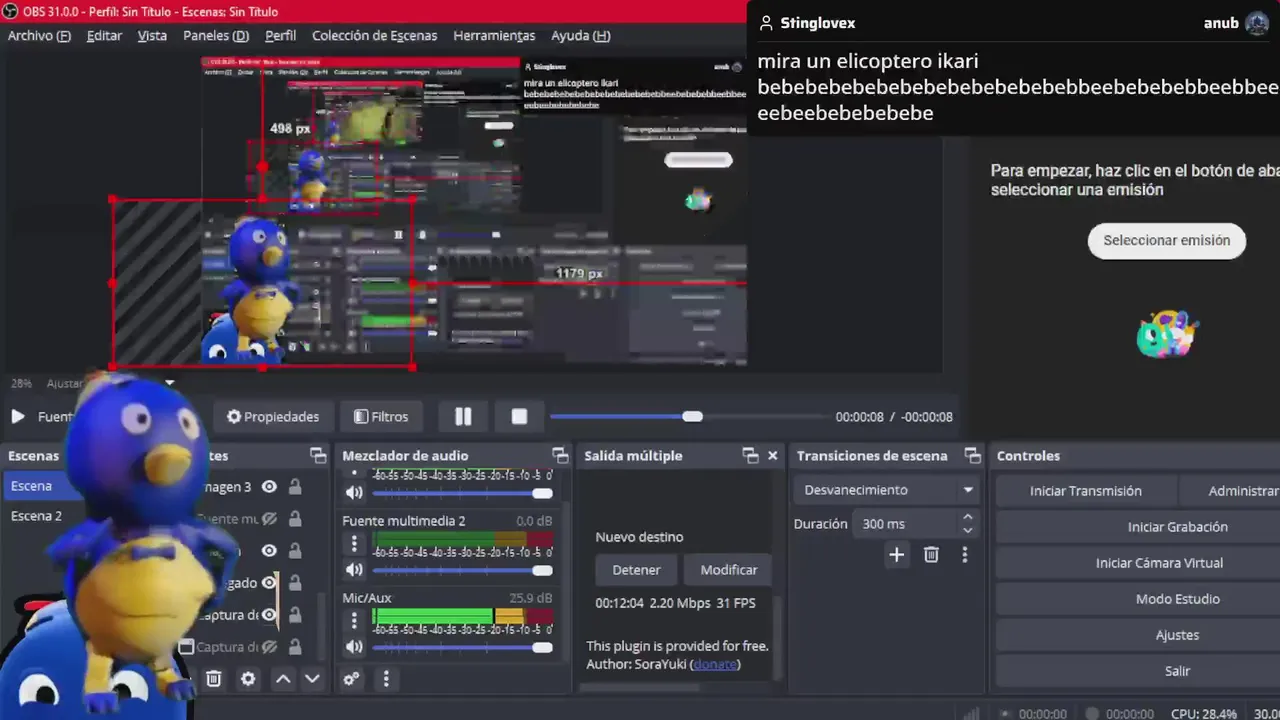Click the network status bars icon
Screen dimensions: 1280x720
pos(971,714)
